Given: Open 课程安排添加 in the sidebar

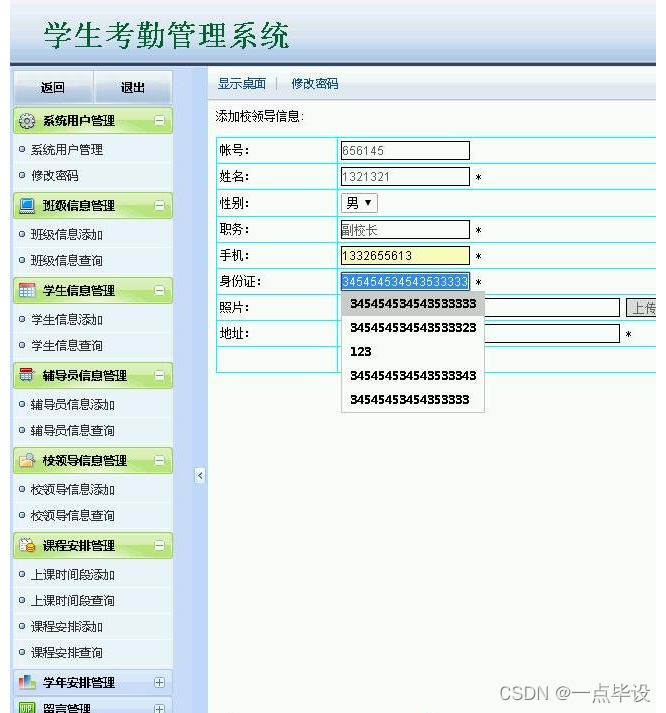Looking at the screenshot, I should (x=67, y=627).
